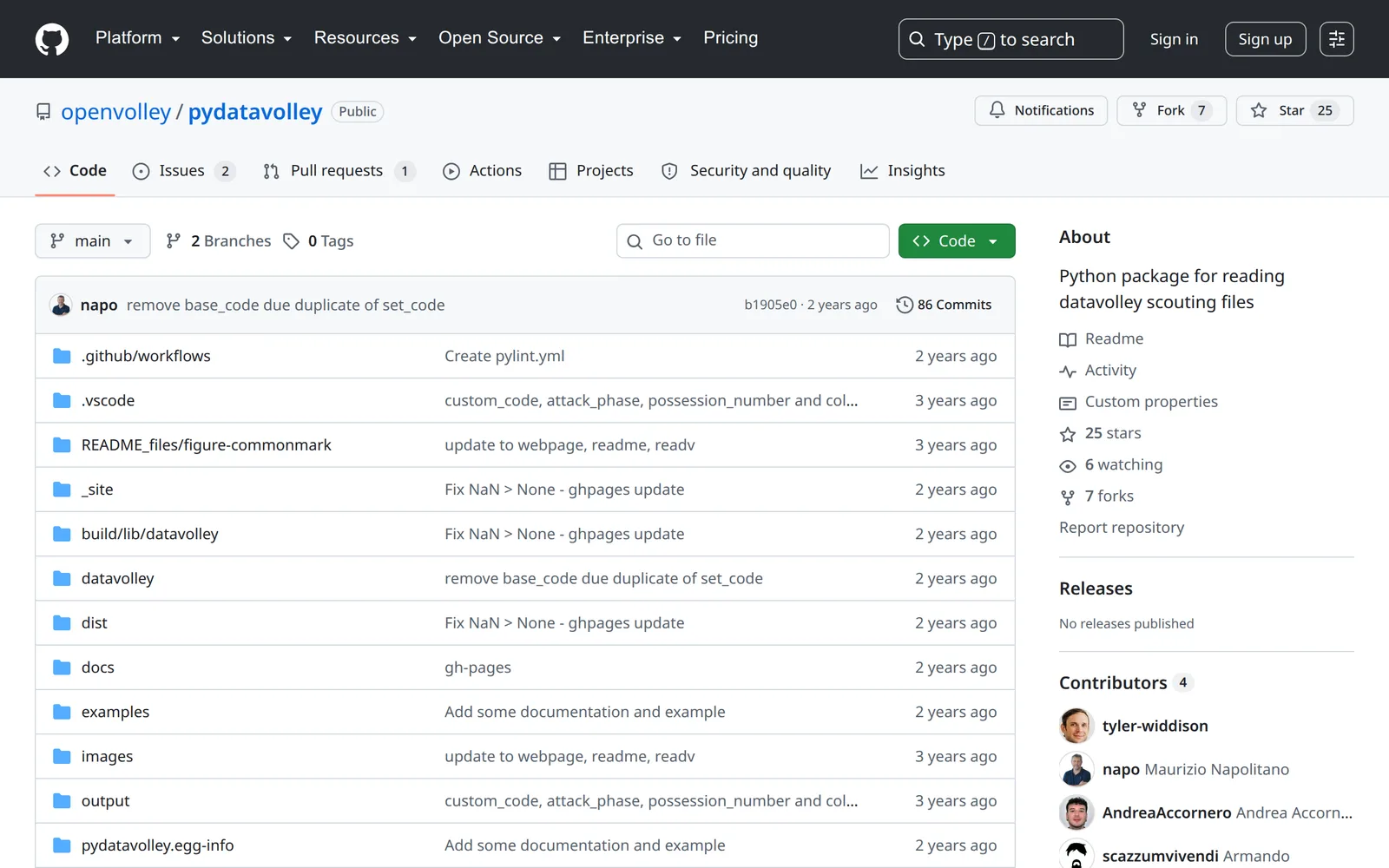Click the tag icon next to 0 Tags
Screen dimensions: 1389x868
coord(292,241)
